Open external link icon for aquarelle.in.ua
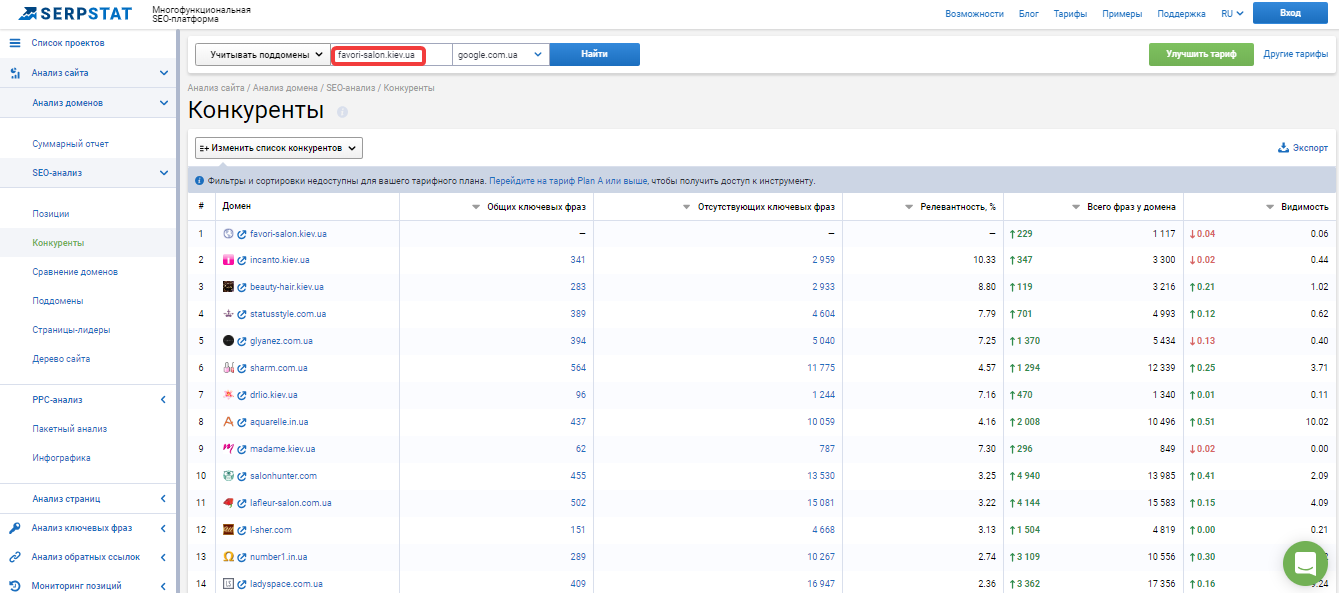The height and width of the screenshot is (593, 1339). point(242,422)
